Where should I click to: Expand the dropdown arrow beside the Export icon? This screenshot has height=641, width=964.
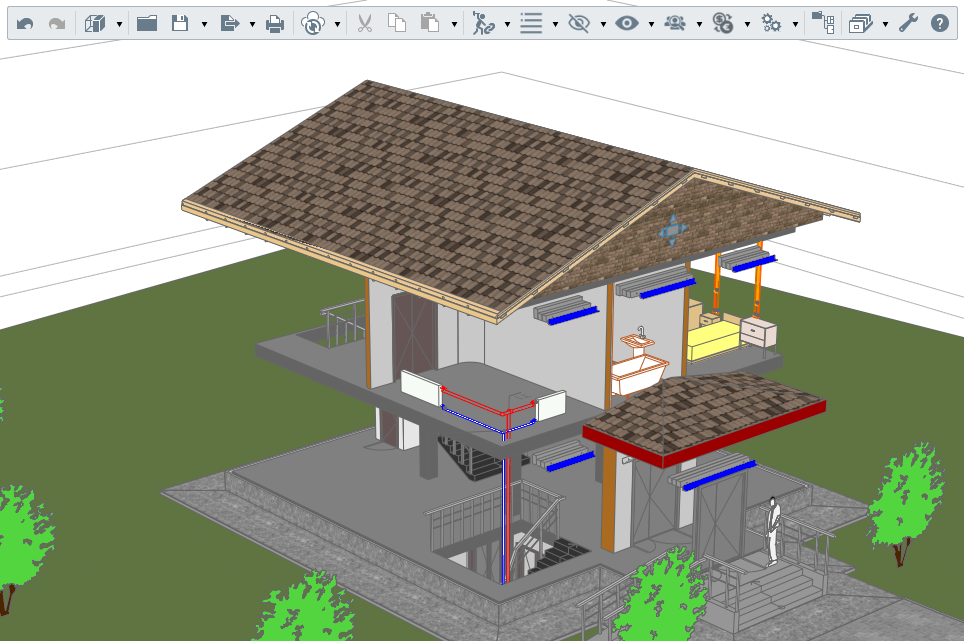coord(252,25)
